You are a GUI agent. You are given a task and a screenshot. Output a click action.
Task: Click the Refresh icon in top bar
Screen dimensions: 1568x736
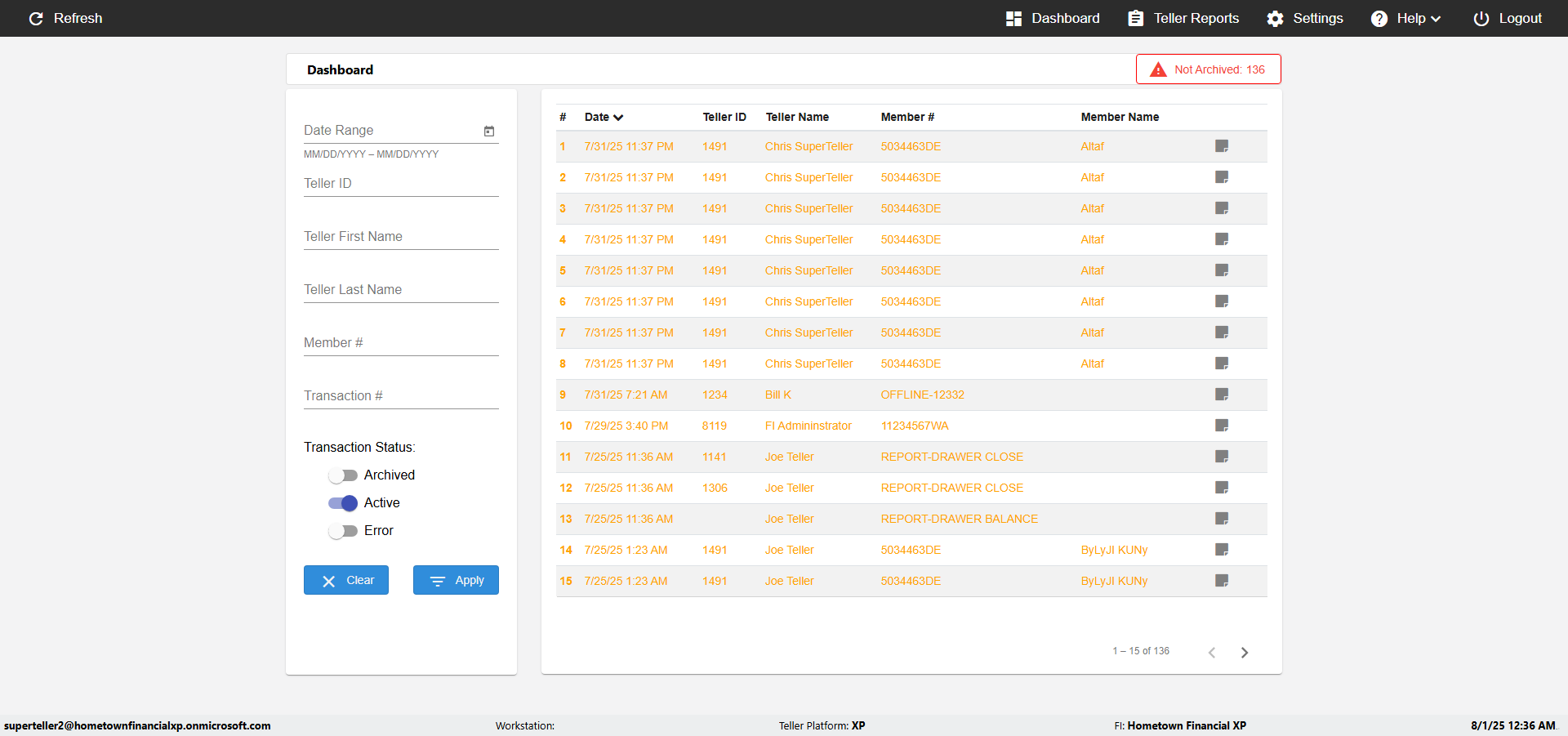(x=36, y=18)
